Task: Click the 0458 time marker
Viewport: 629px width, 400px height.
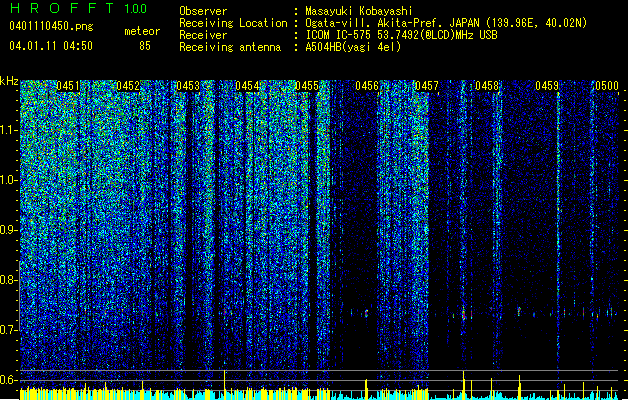Action: 487,86
